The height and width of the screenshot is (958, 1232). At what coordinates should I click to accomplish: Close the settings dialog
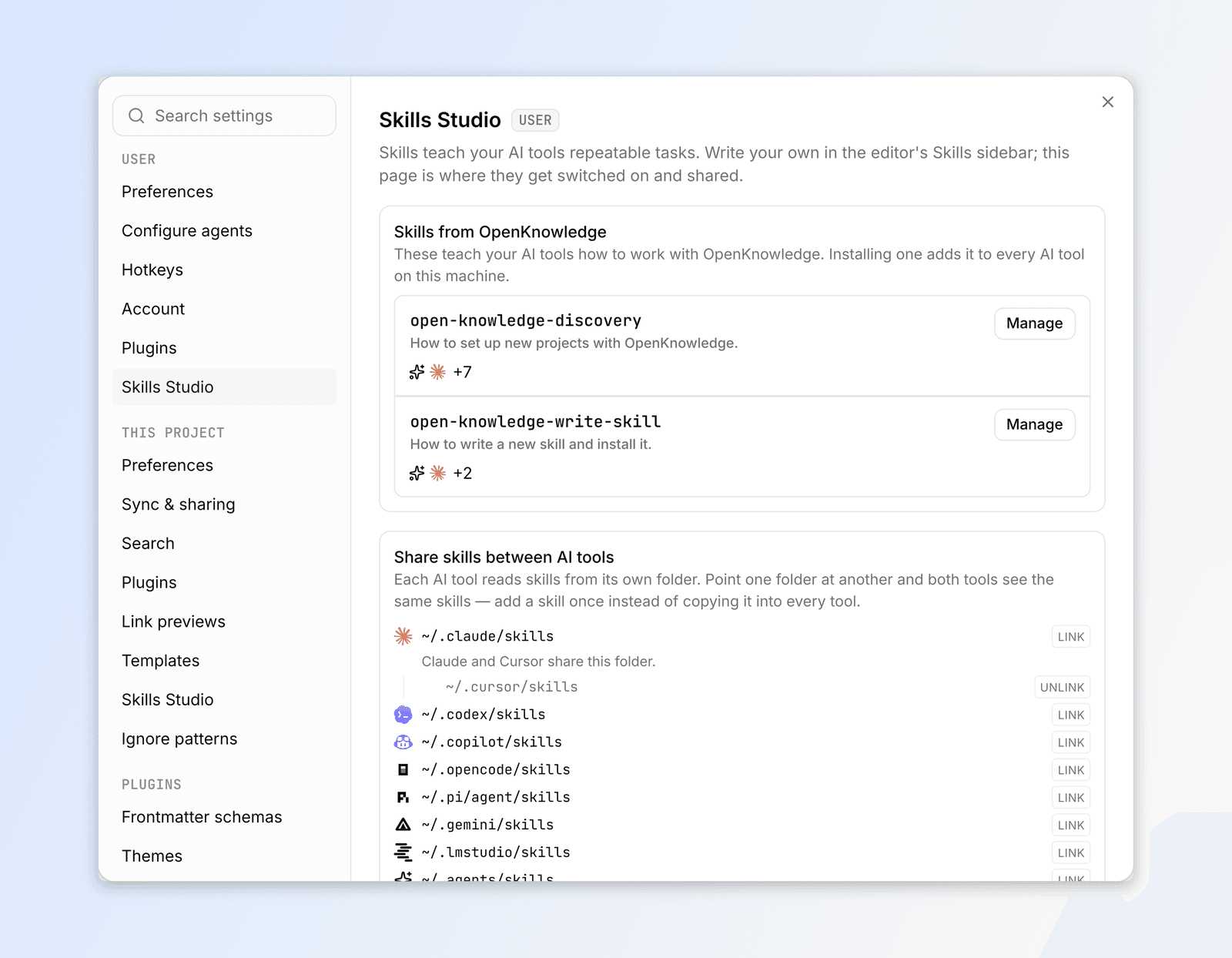tap(1108, 102)
